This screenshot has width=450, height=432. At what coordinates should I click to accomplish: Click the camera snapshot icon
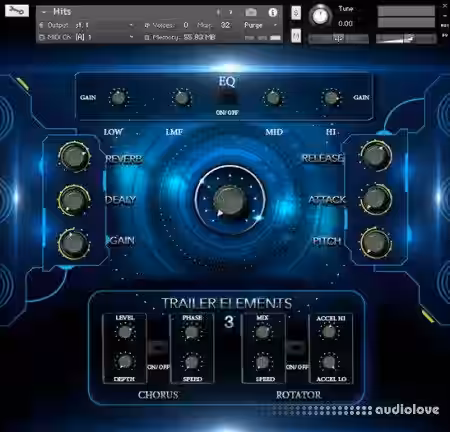(x=251, y=12)
